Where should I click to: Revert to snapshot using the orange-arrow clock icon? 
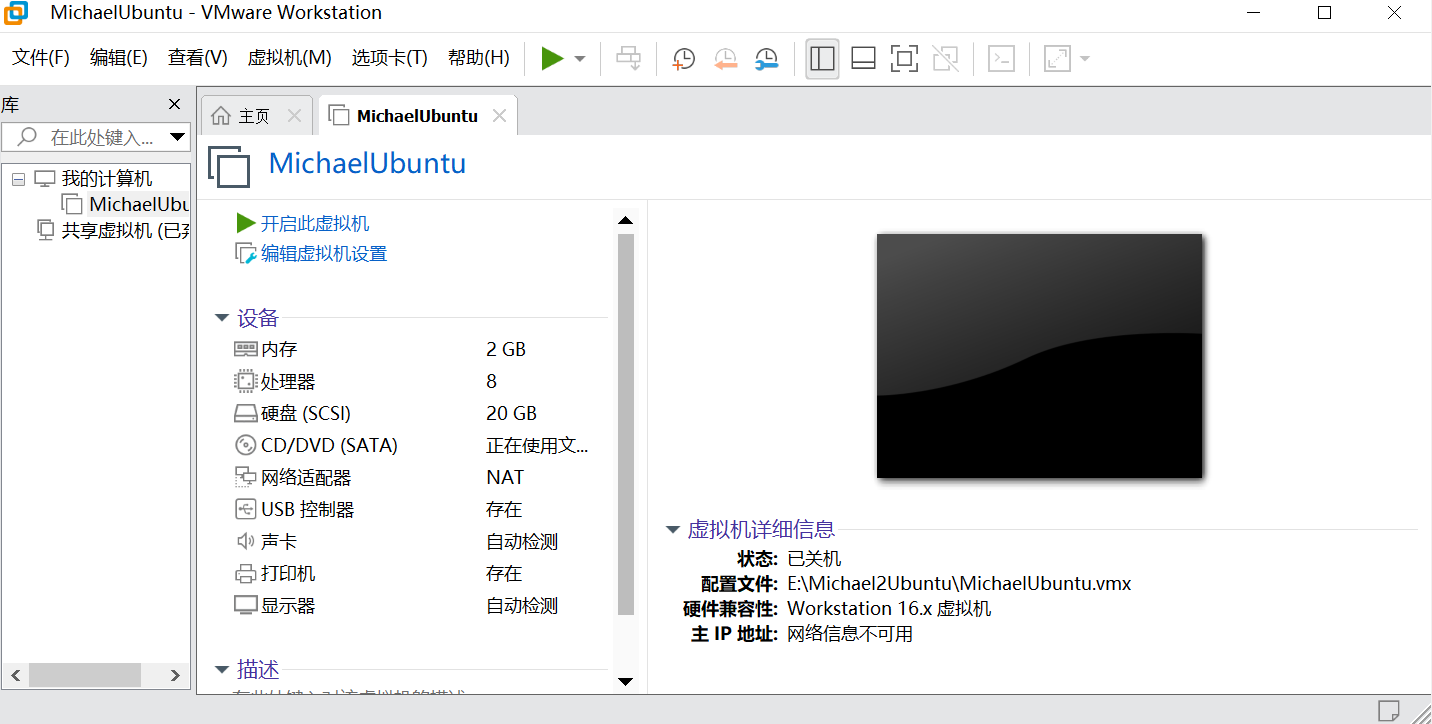[x=726, y=59]
